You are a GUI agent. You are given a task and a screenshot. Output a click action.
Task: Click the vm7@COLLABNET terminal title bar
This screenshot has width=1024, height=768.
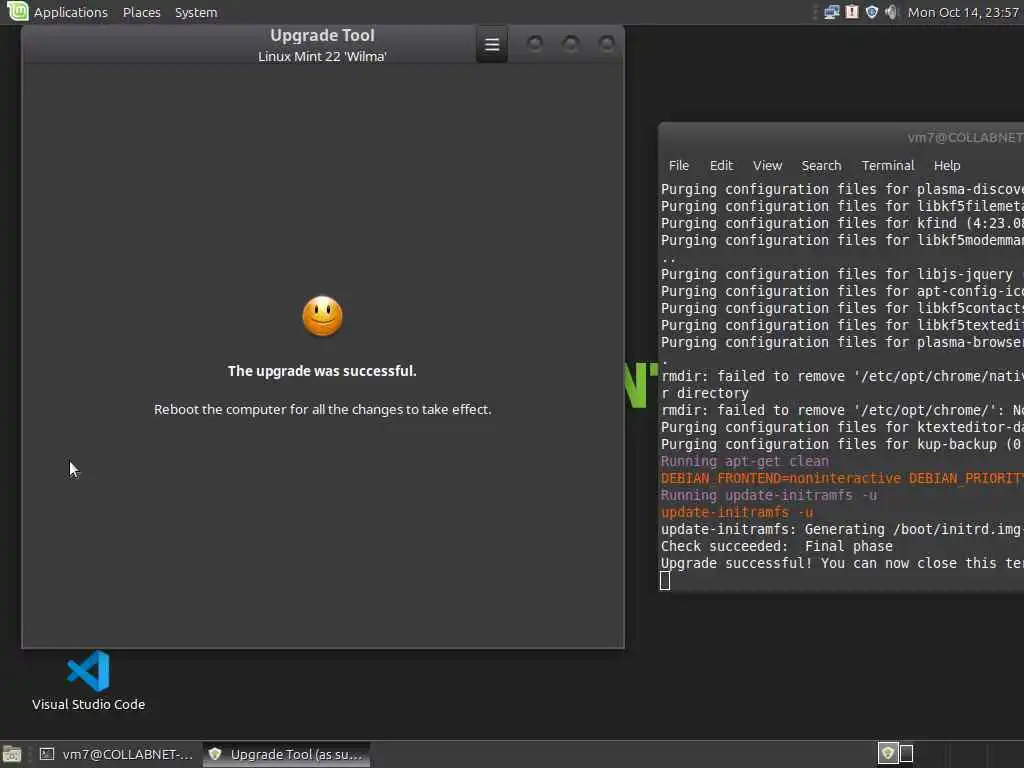841,138
